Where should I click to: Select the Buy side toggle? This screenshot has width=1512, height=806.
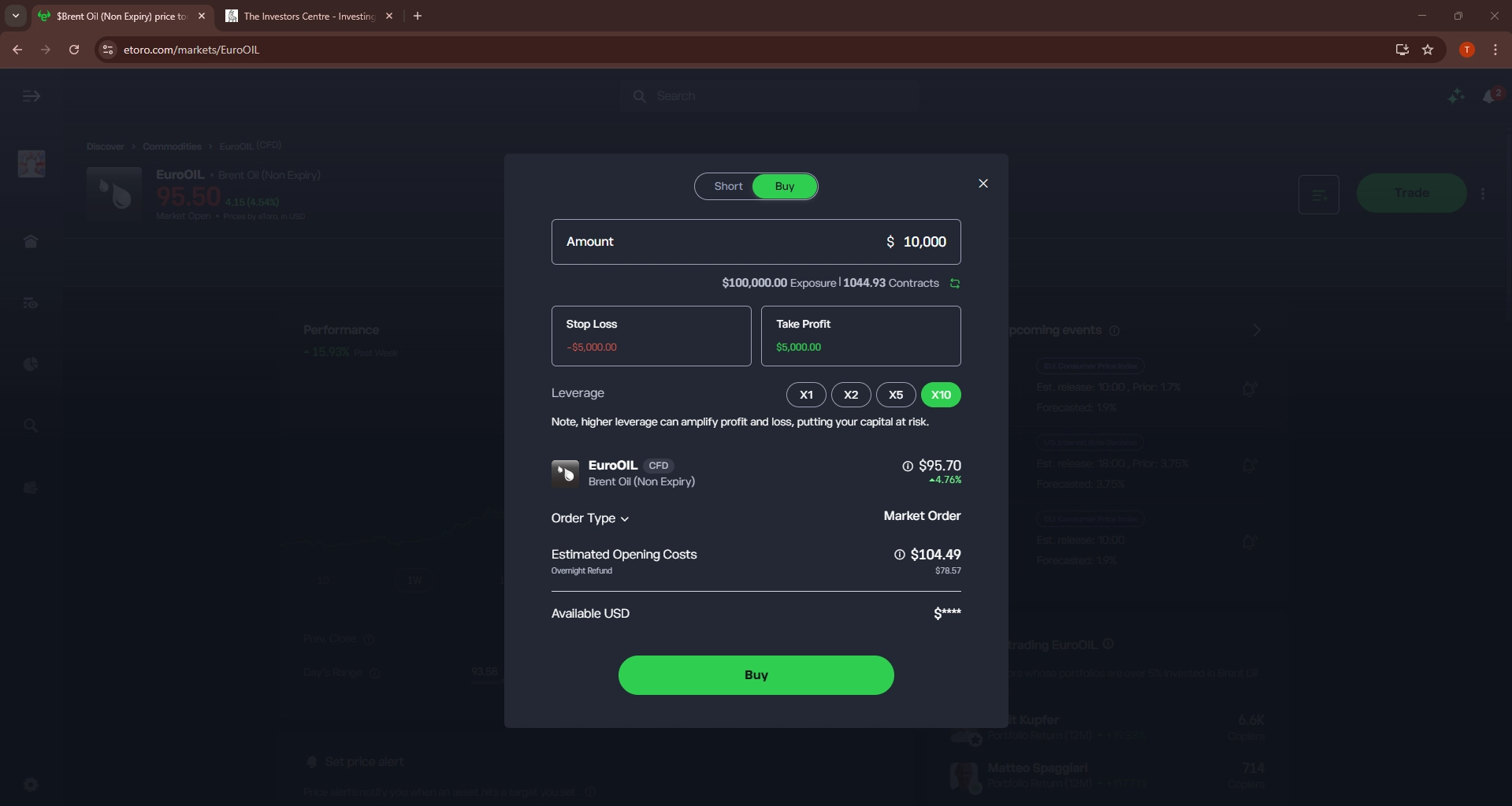click(785, 187)
